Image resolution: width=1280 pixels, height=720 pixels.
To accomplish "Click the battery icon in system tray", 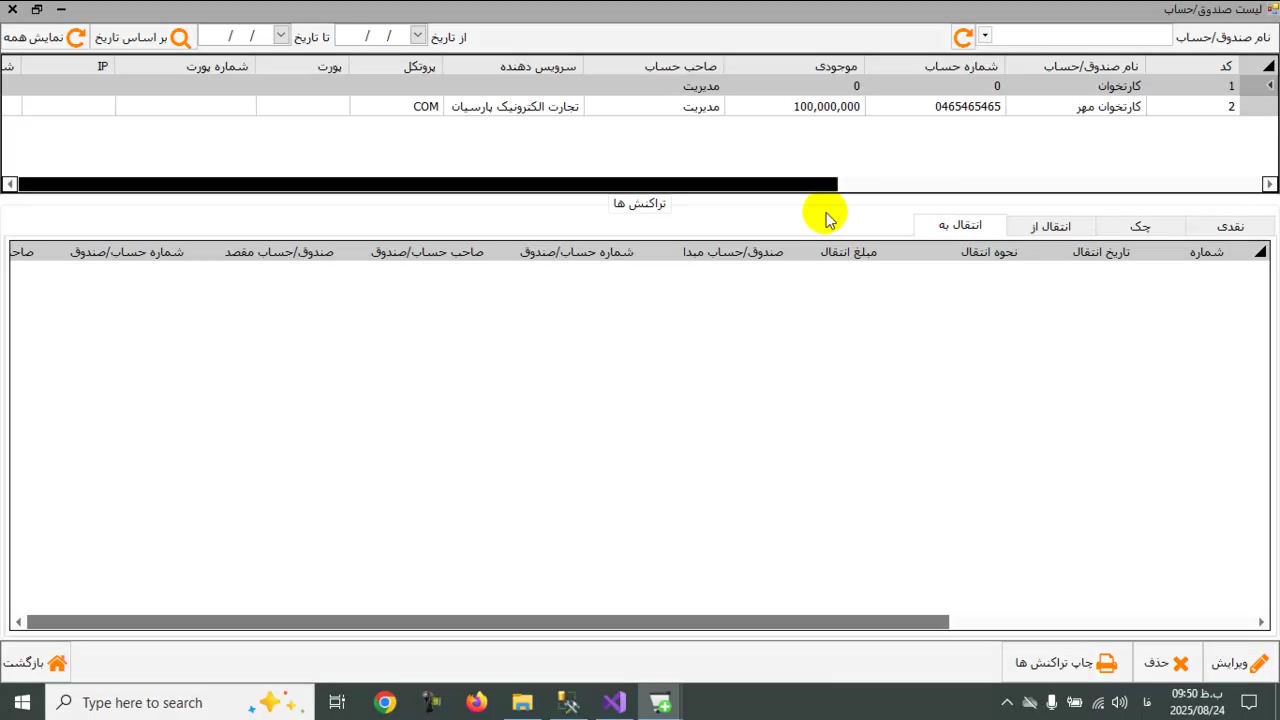I will pos(1074,702).
